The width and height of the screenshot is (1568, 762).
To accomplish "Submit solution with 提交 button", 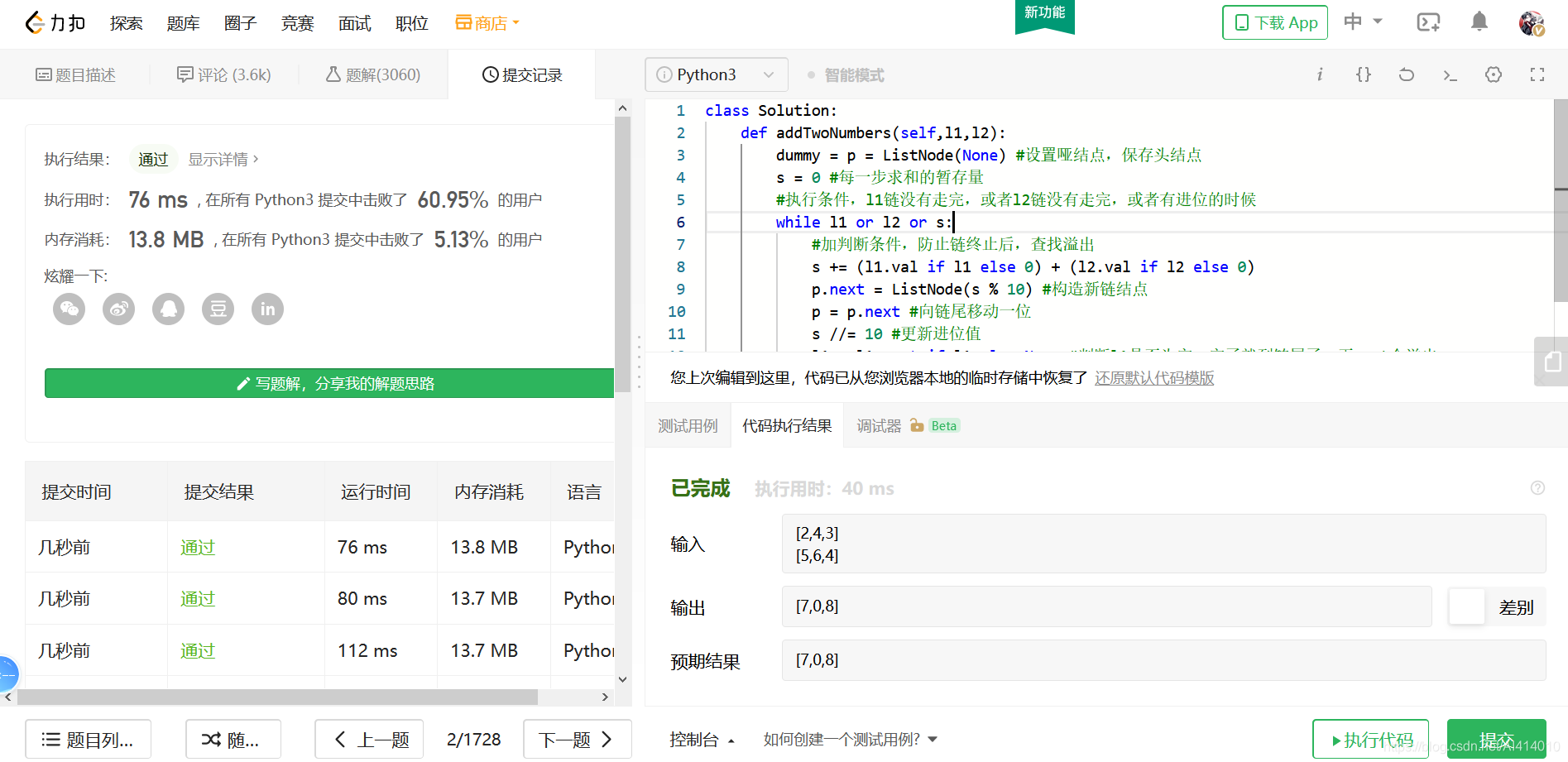I will pyautogui.click(x=1496, y=740).
